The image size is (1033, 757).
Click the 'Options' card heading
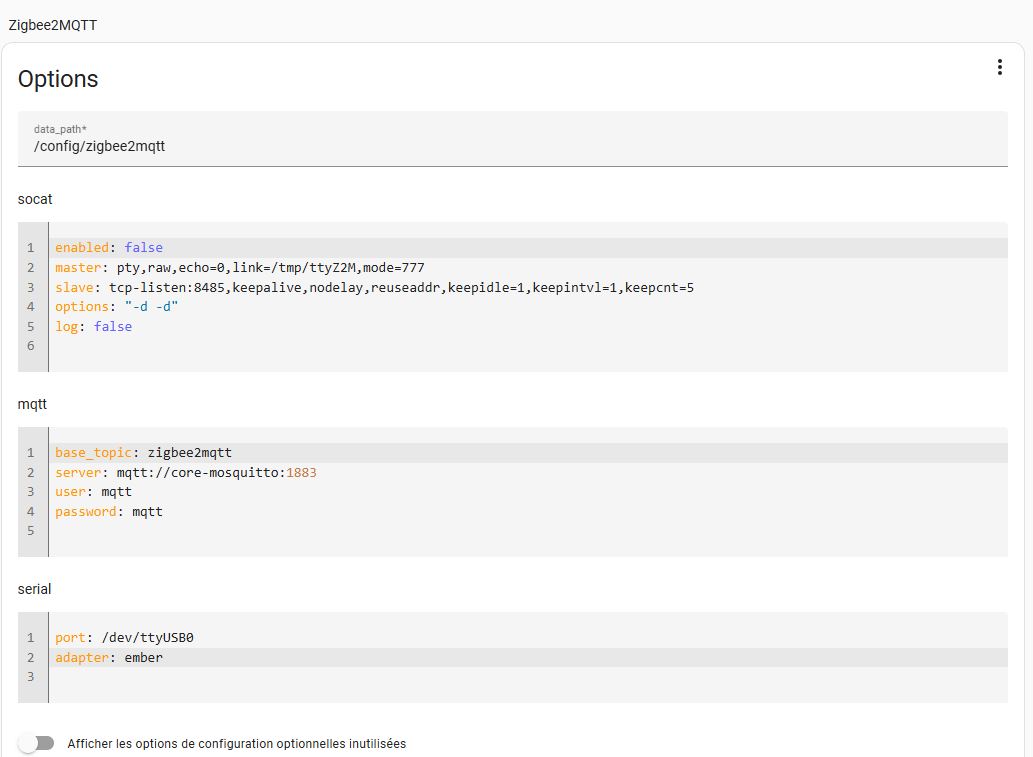pyautogui.click(x=58, y=79)
